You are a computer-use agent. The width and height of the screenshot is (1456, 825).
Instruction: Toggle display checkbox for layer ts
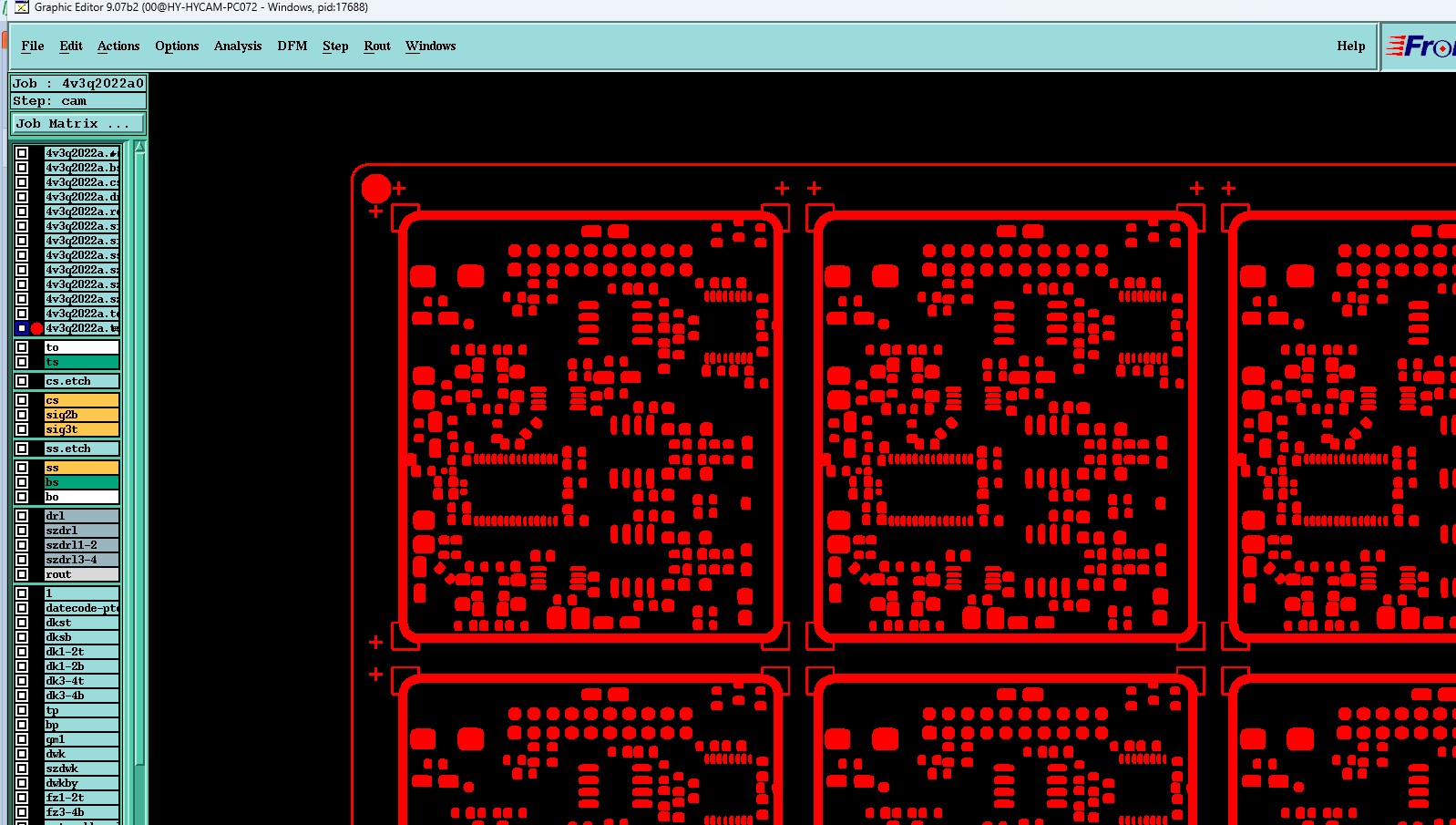[22, 362]
